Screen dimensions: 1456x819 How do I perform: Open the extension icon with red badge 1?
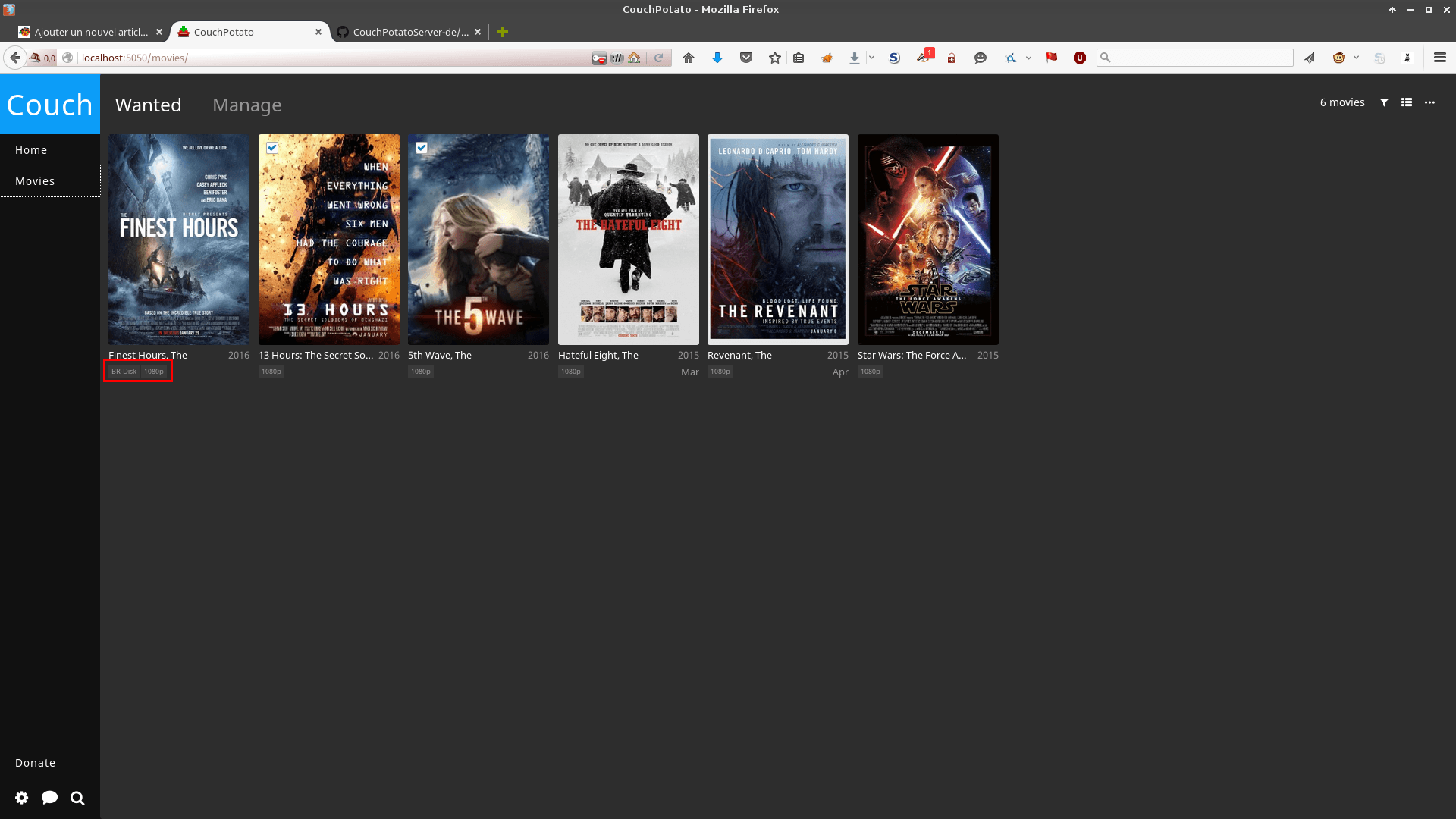pyautogui.click(x=924, y=57)
